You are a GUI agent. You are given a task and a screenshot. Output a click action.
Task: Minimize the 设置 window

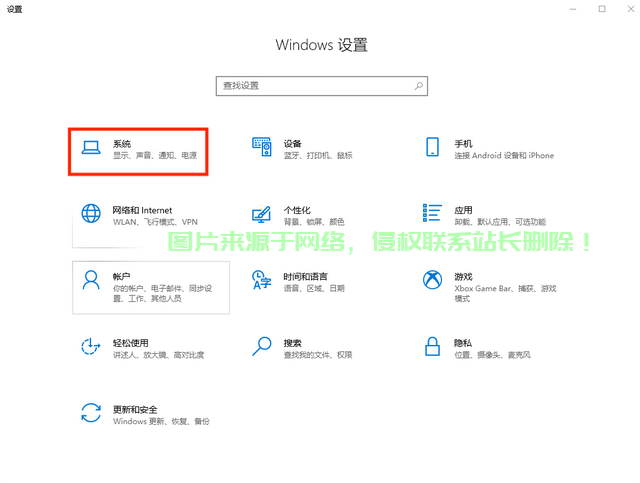click(573, 9)
